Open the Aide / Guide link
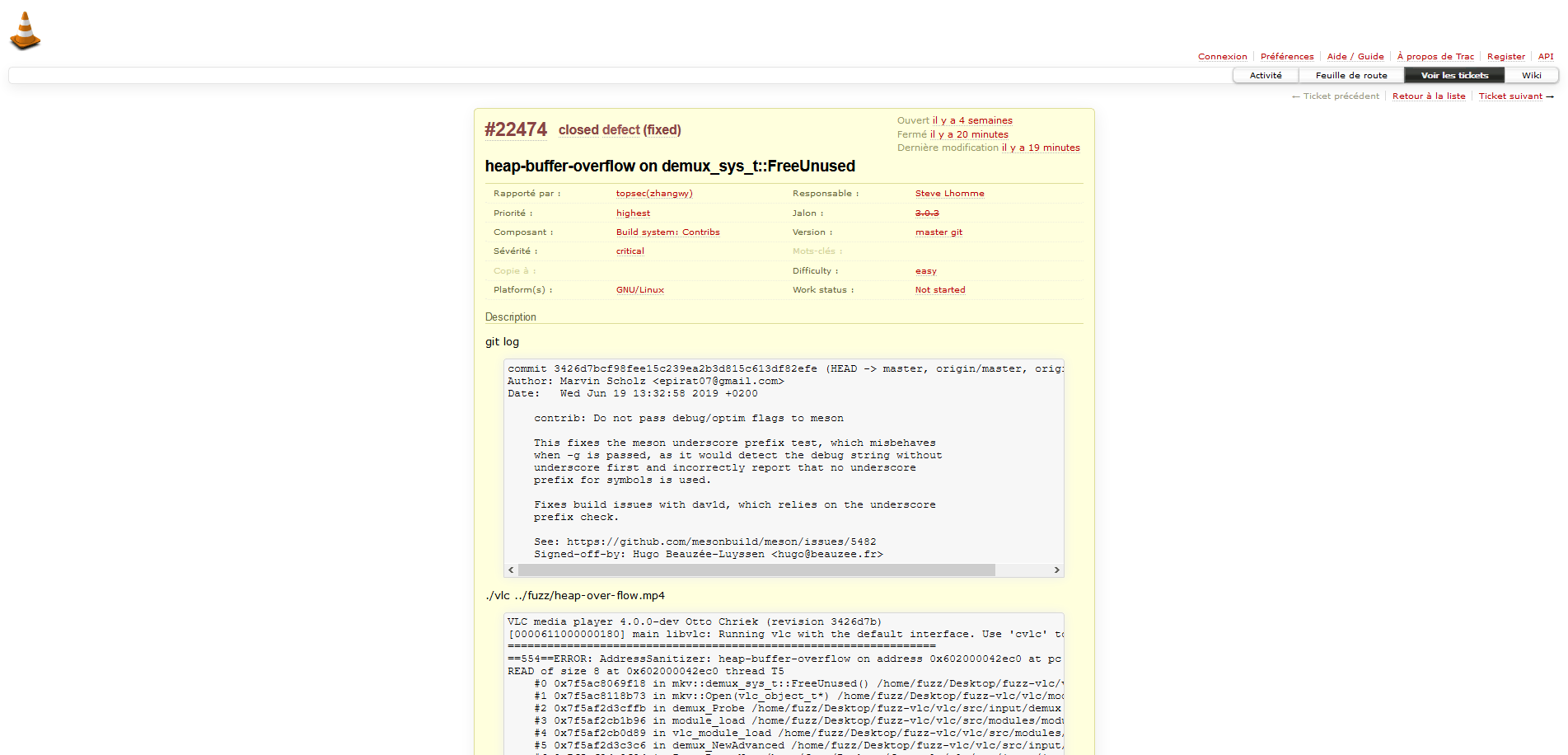1568x755 pixels. point(1355,57)
